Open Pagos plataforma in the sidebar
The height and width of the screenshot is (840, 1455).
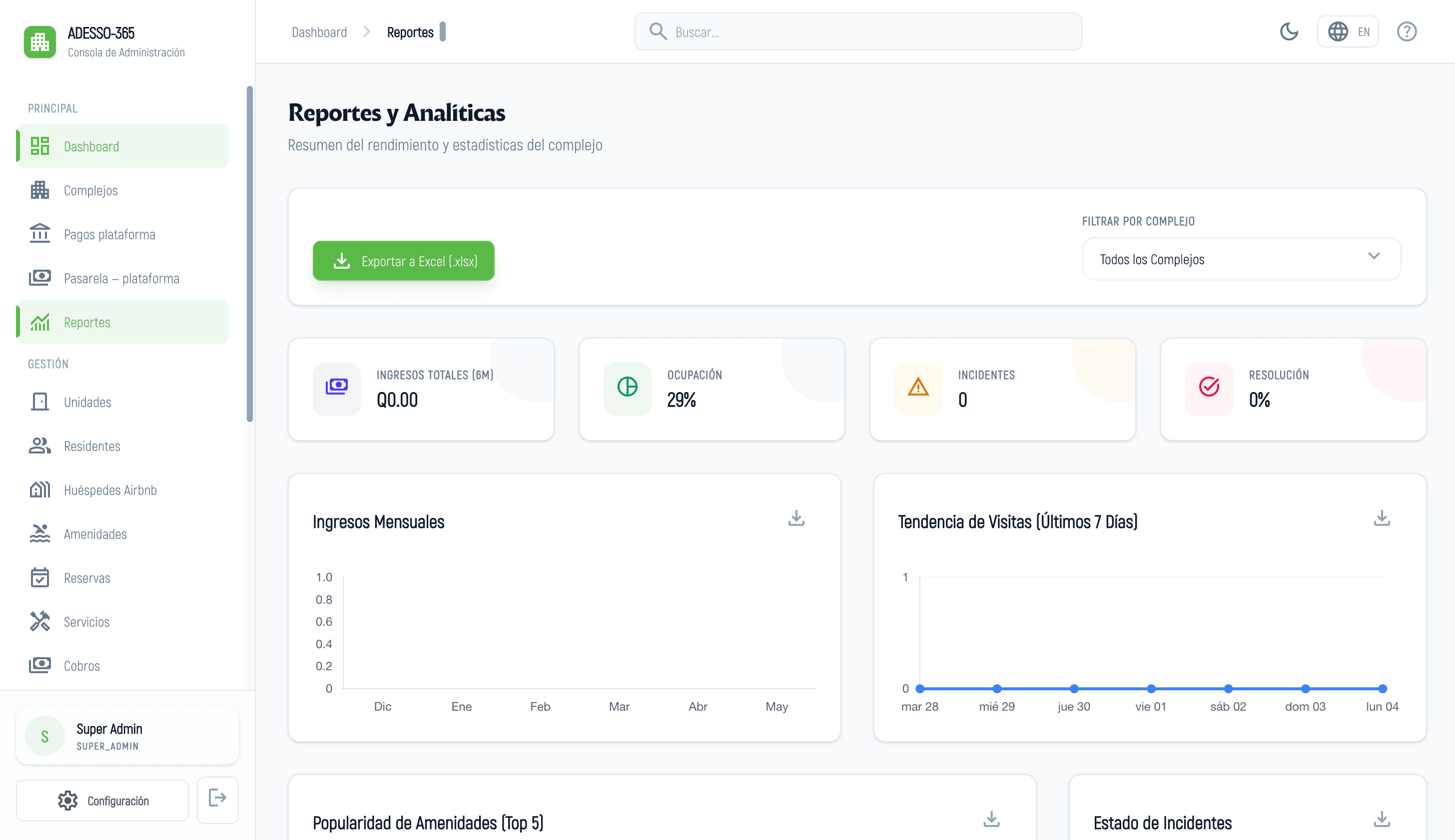click(x=122, y=234)
